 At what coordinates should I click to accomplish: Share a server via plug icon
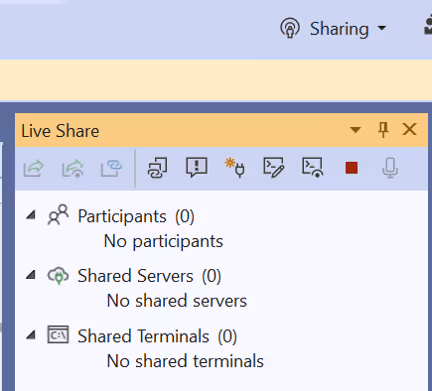pyautogui.click(x=235, y=168)
